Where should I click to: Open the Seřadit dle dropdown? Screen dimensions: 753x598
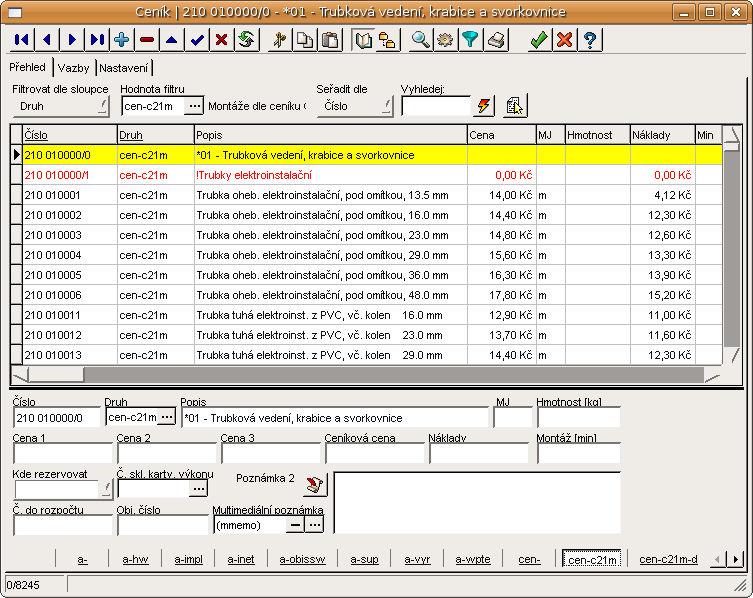coord(354,106)
